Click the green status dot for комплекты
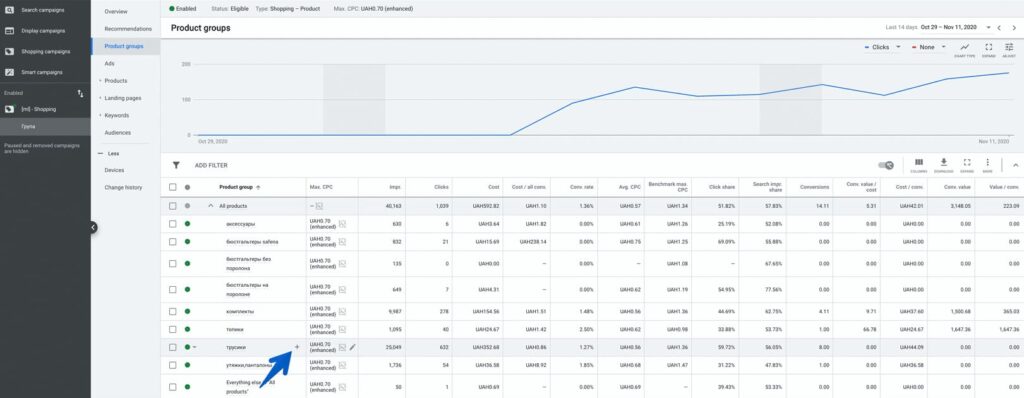1024x398 pixels. click(187, 312)
